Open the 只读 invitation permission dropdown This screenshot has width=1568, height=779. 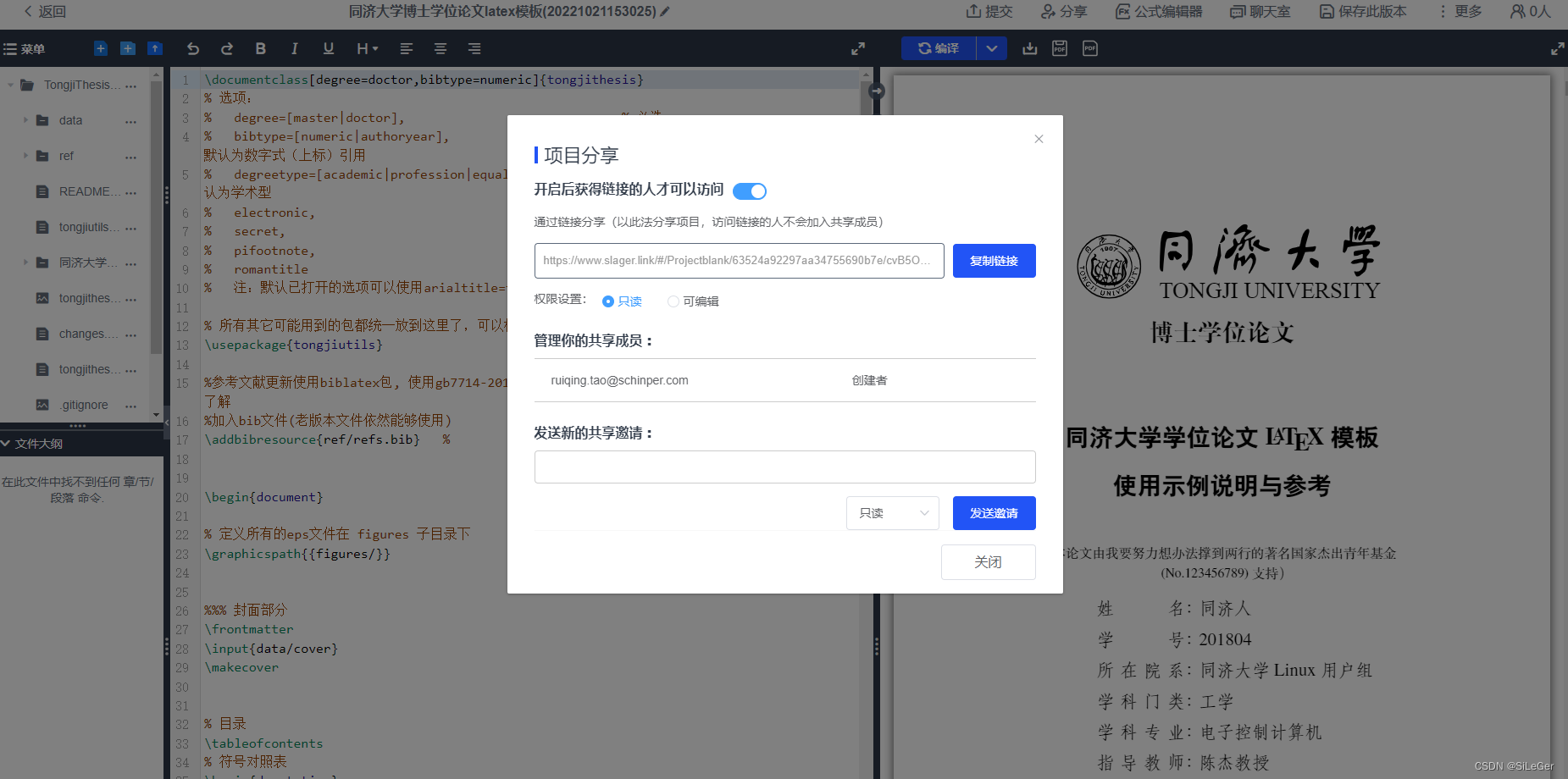893,513
